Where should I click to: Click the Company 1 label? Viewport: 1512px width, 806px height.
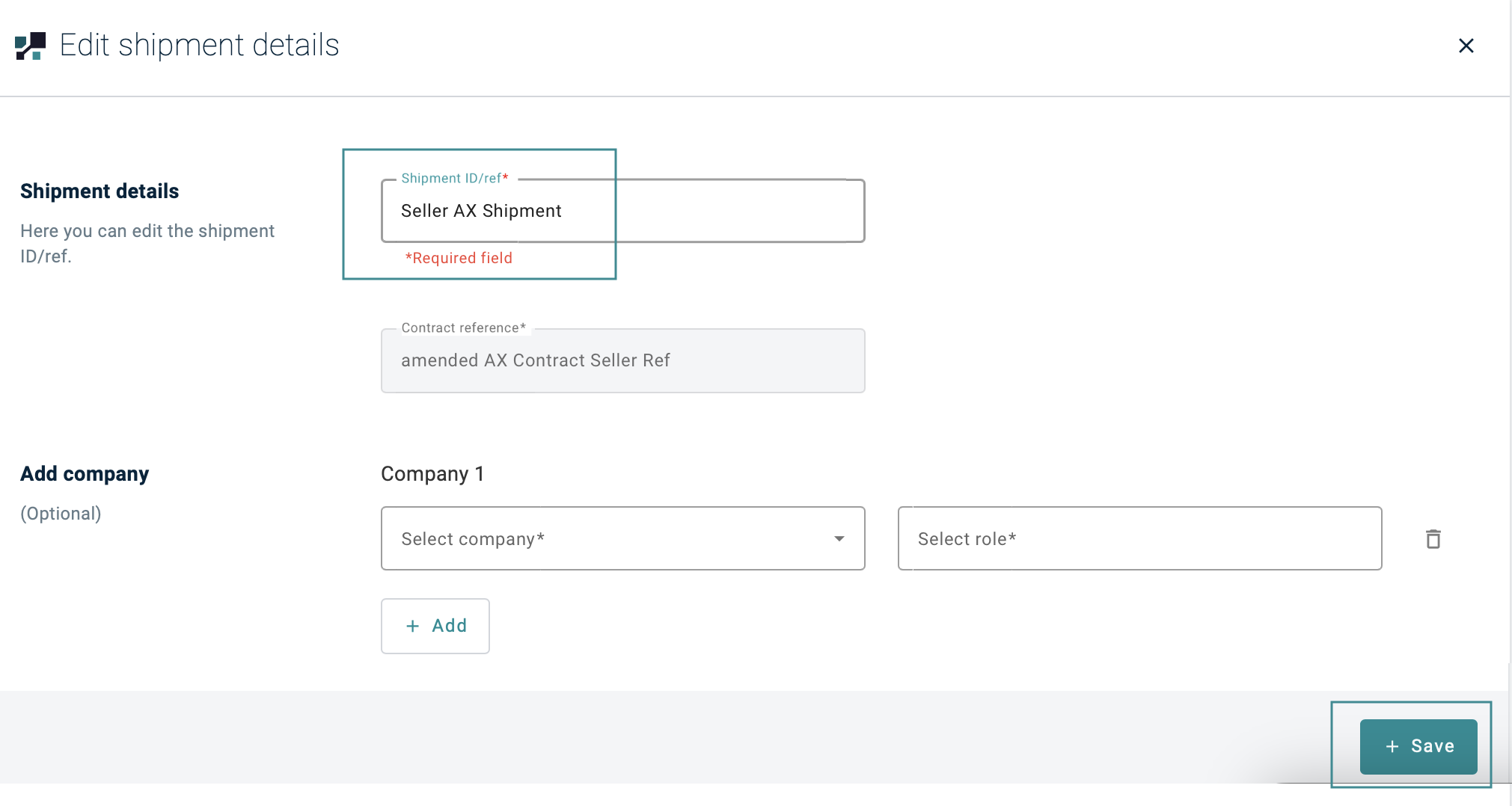pyautogui.click(x=432, y=474)
